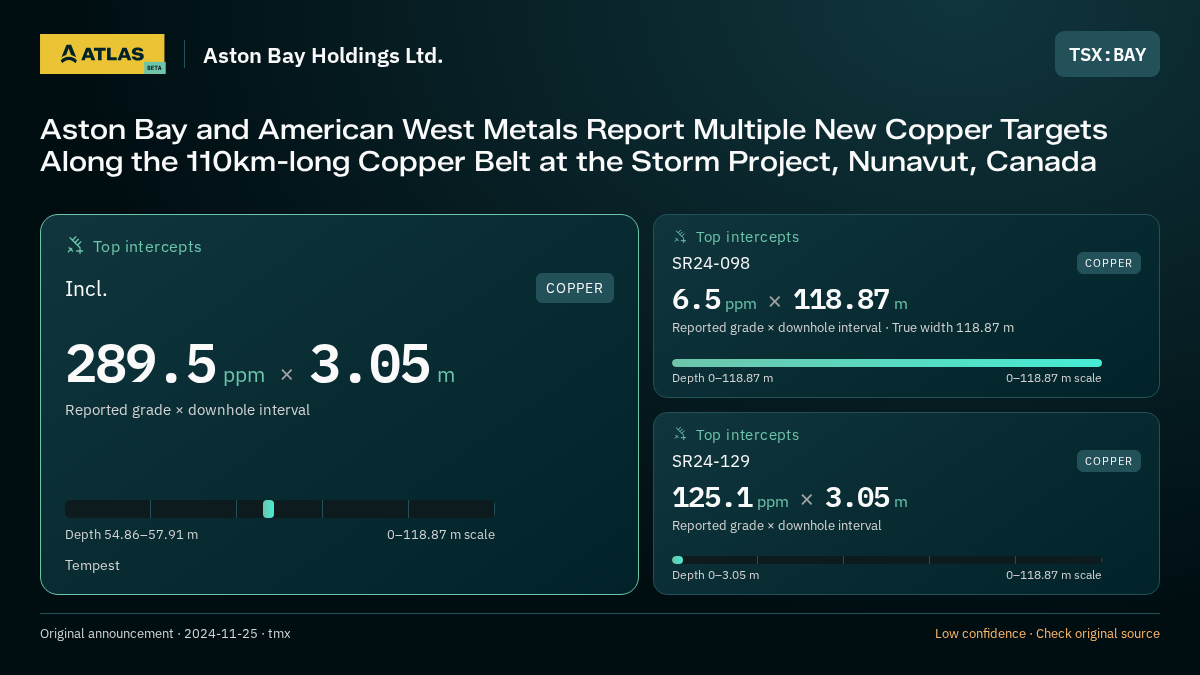Click the 118.87 m interval value
1200x675 pixels.
tap(850, 300)
